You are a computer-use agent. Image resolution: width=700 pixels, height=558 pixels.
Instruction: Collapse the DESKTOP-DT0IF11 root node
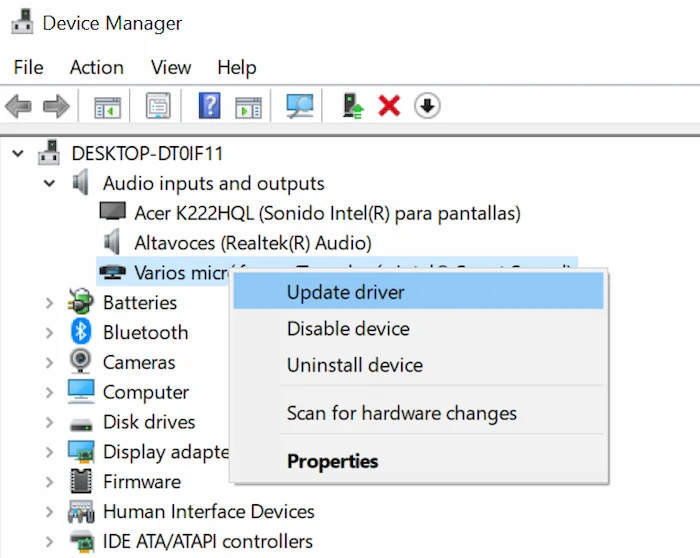18,154
